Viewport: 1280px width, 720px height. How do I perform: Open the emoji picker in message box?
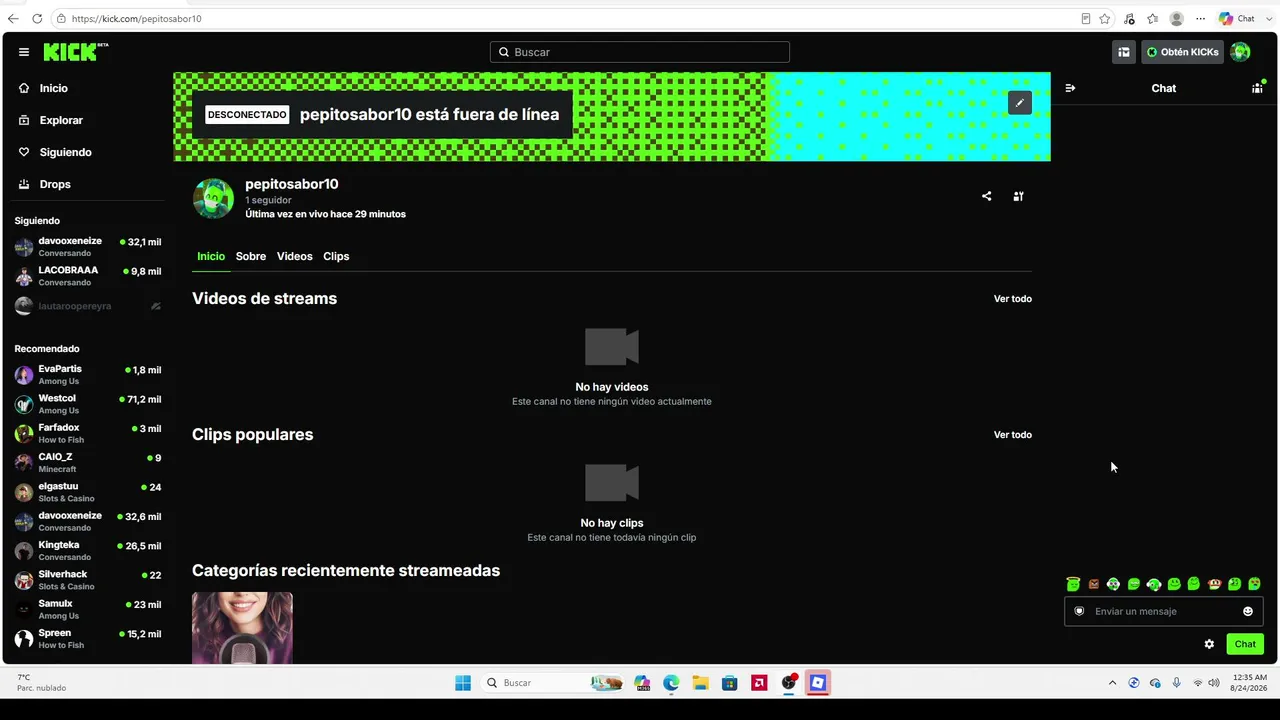pyautogui.click(x=1248, y=611)
